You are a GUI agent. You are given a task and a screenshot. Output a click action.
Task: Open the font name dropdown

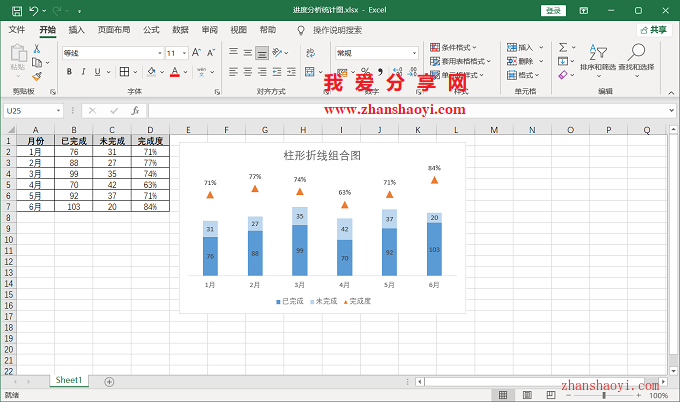point(160,53)
